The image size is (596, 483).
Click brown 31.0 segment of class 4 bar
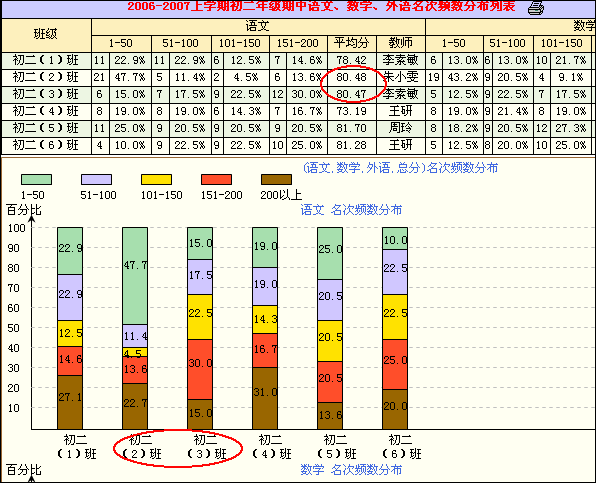[x=265, y=398]
